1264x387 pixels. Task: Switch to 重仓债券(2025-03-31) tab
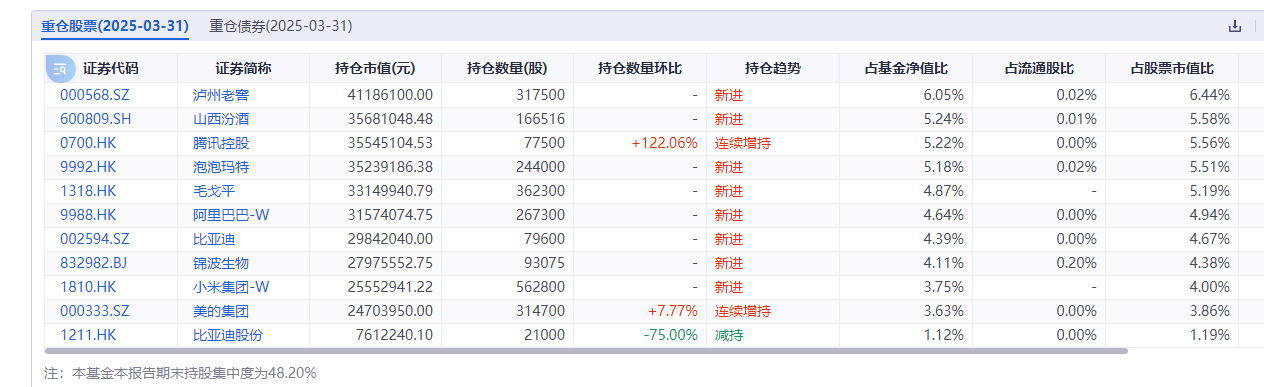pyautogui.click(x=280, y=26)
